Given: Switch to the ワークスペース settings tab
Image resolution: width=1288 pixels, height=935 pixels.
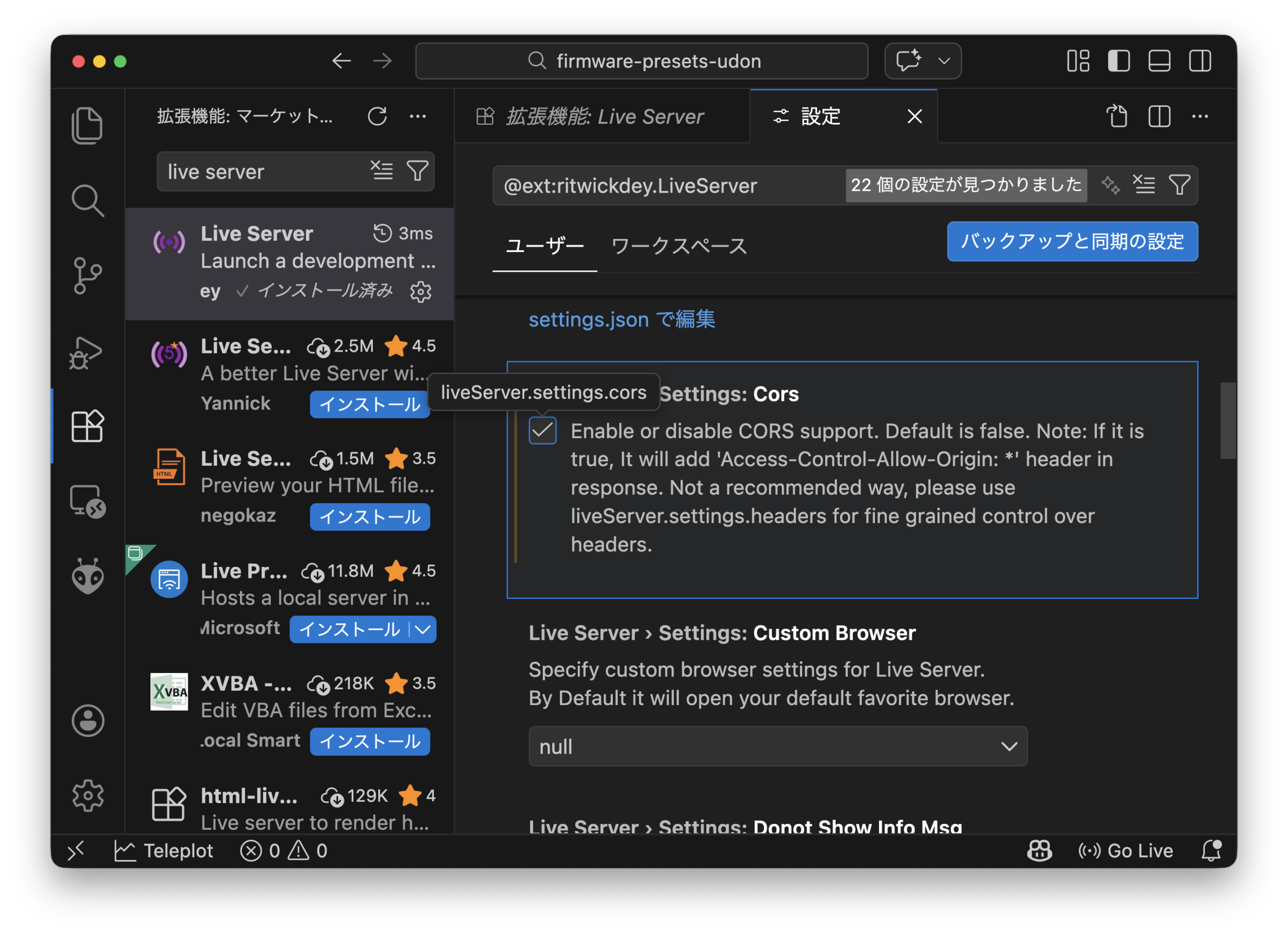Looking at the screenshot, I should [679, 246].
